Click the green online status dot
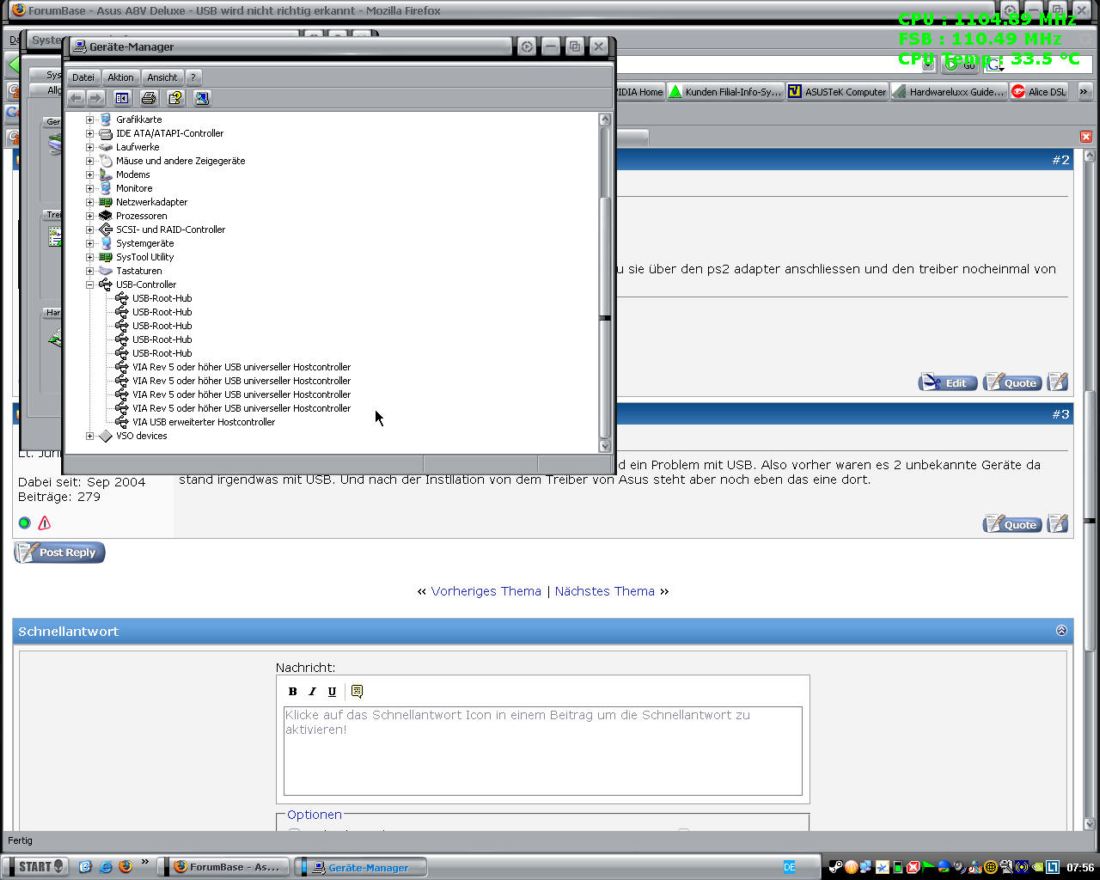The width and height of the screenshot is (1100, 880). tap(25, 523)
